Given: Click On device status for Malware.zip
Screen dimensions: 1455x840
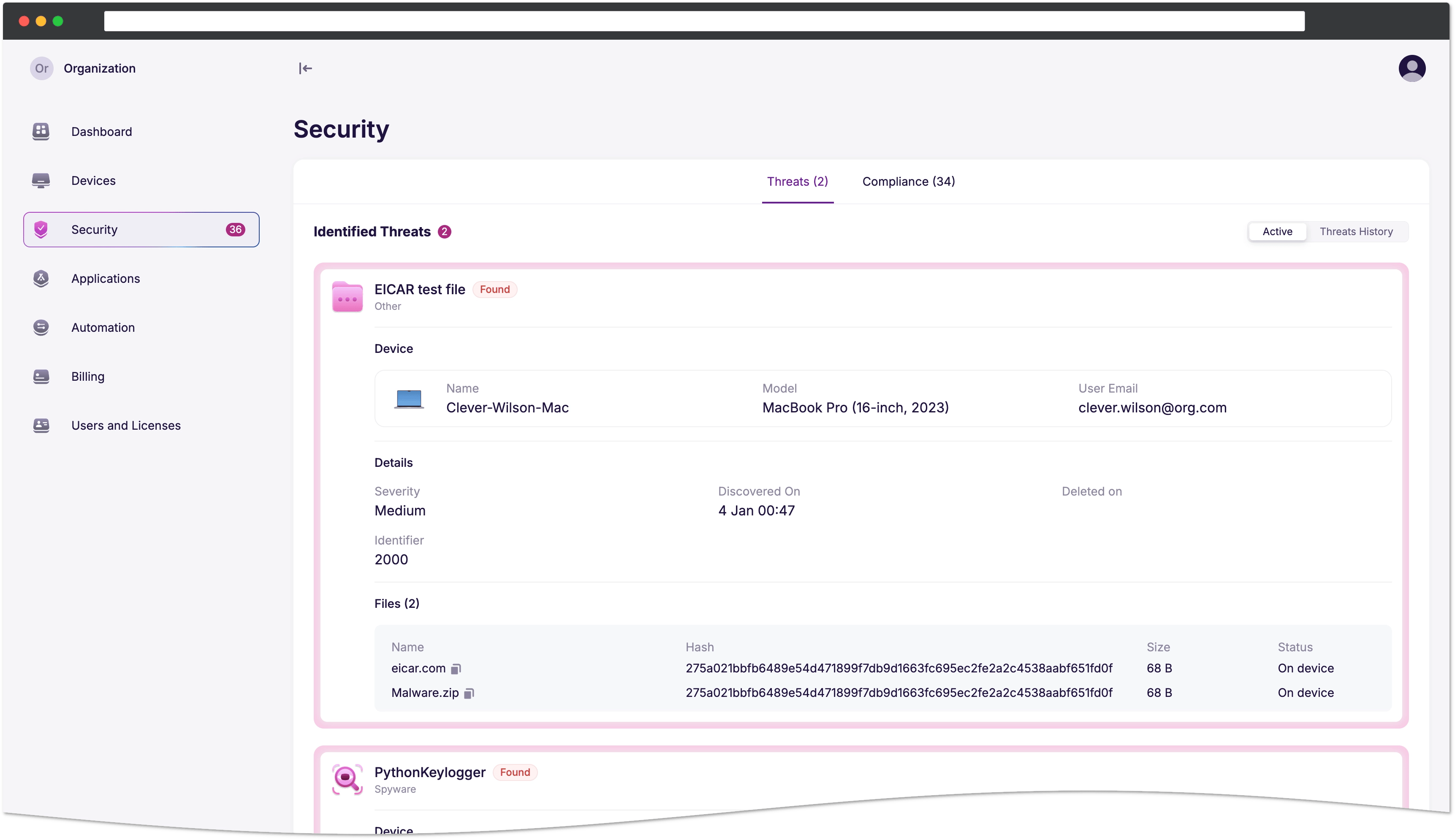Looking at the screenshot, I should tap(1305, 693).
